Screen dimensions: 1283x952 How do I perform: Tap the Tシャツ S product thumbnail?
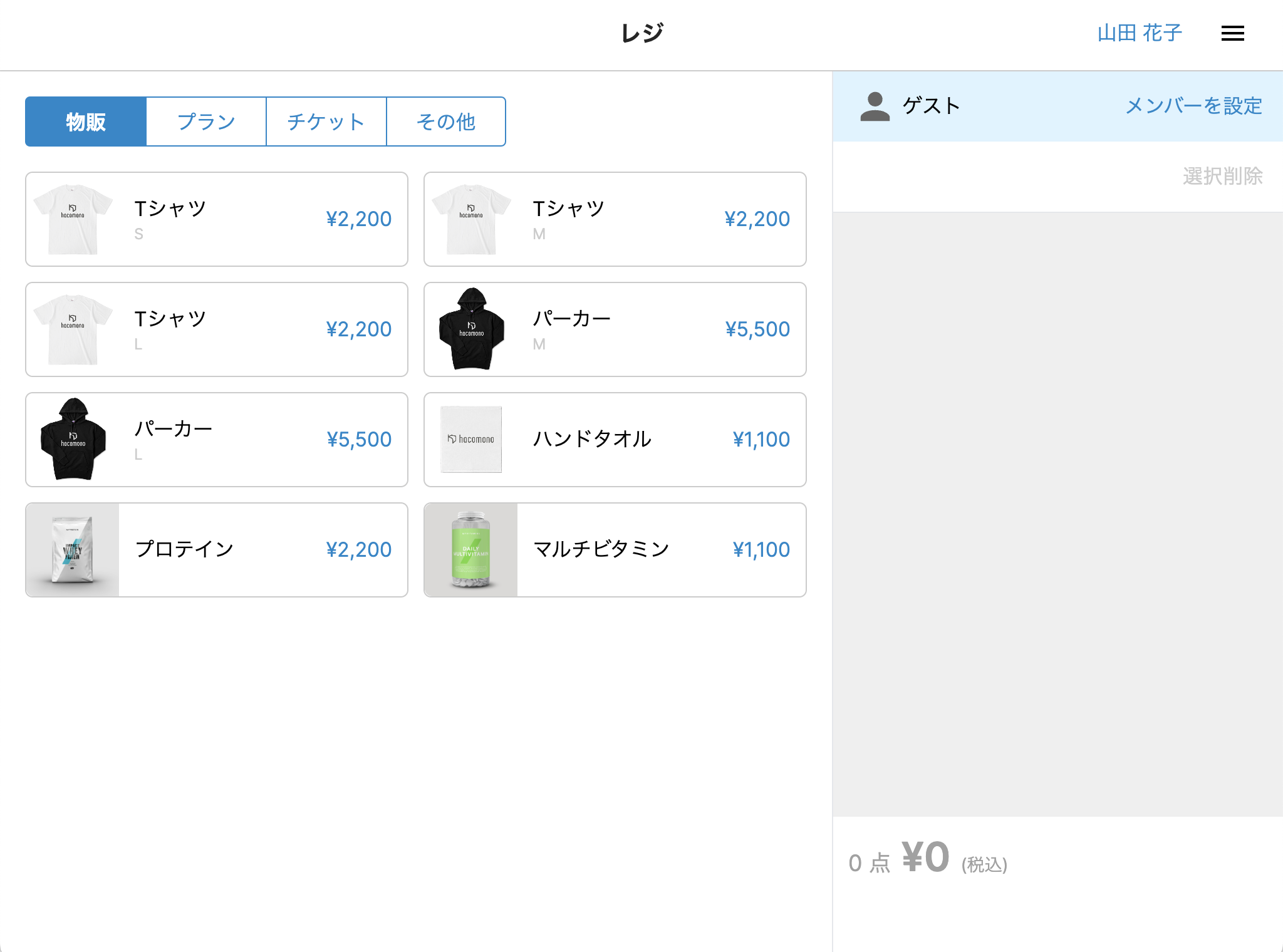click(73, 219)
